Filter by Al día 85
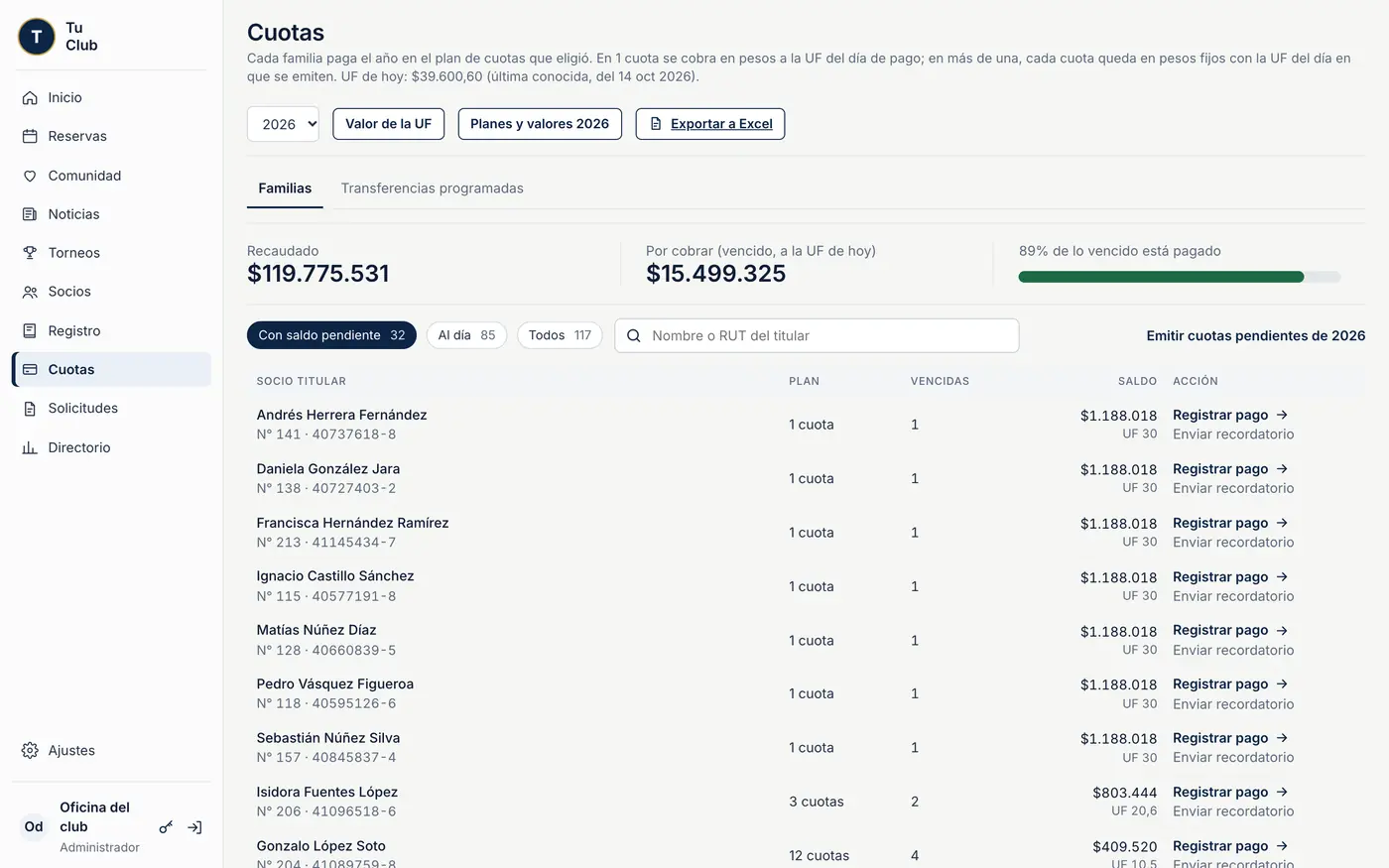Viewport: 1389px width, 868px height. 466,335
